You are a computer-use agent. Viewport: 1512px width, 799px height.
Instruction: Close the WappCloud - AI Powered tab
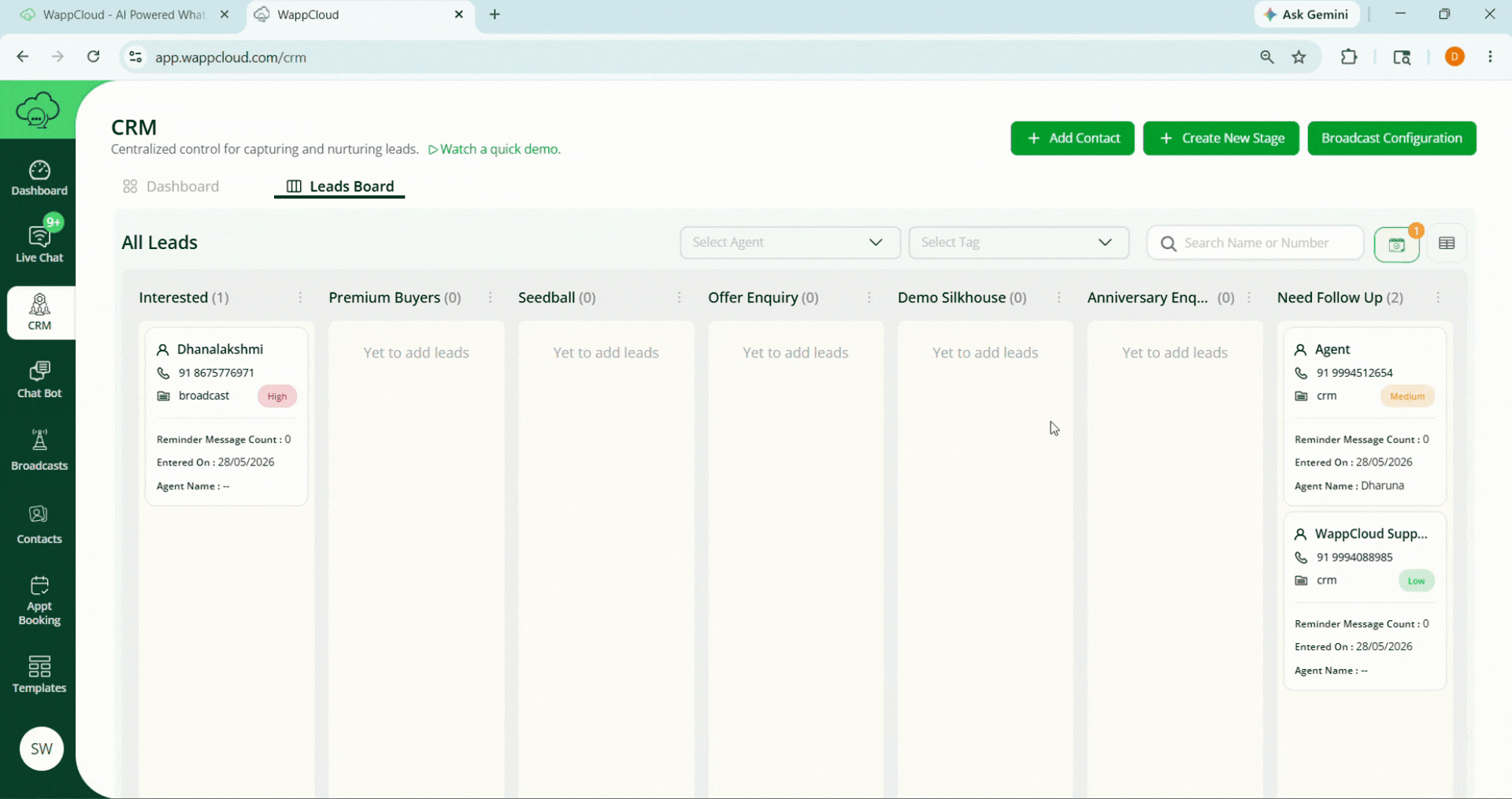tap(224, 14)
